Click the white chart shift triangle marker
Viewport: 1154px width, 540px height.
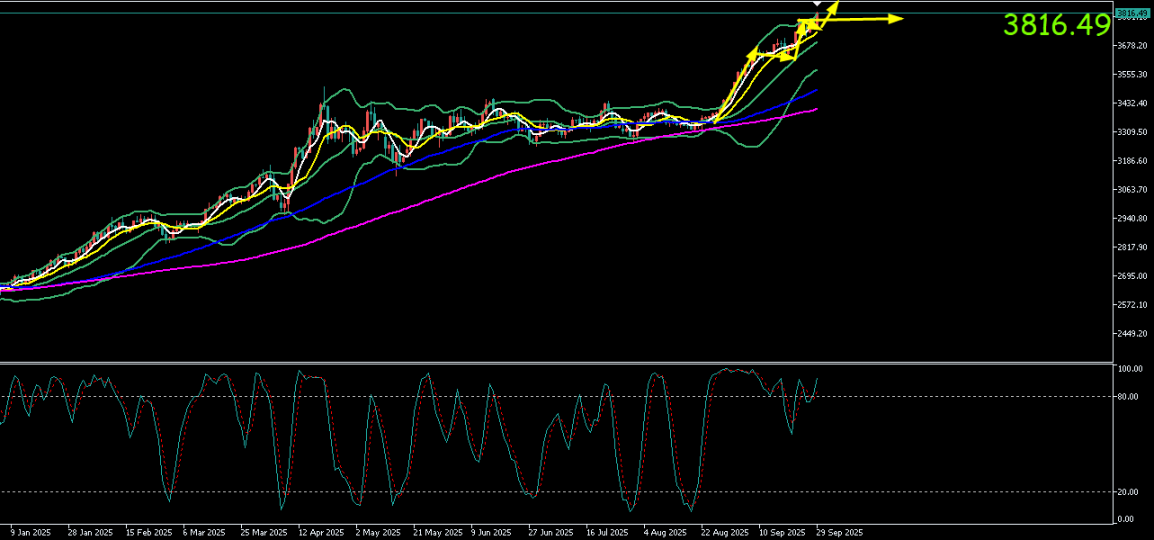pos(817,4)
